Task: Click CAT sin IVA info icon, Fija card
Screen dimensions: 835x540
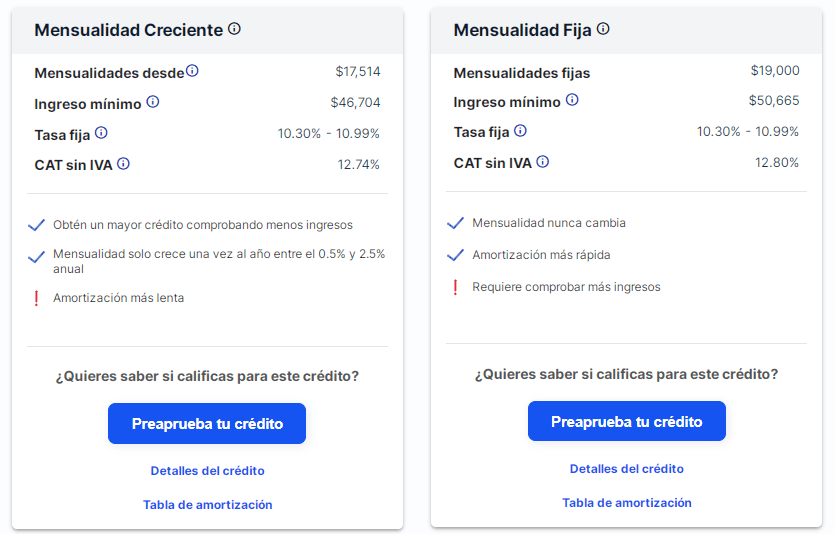Action: 543,161
